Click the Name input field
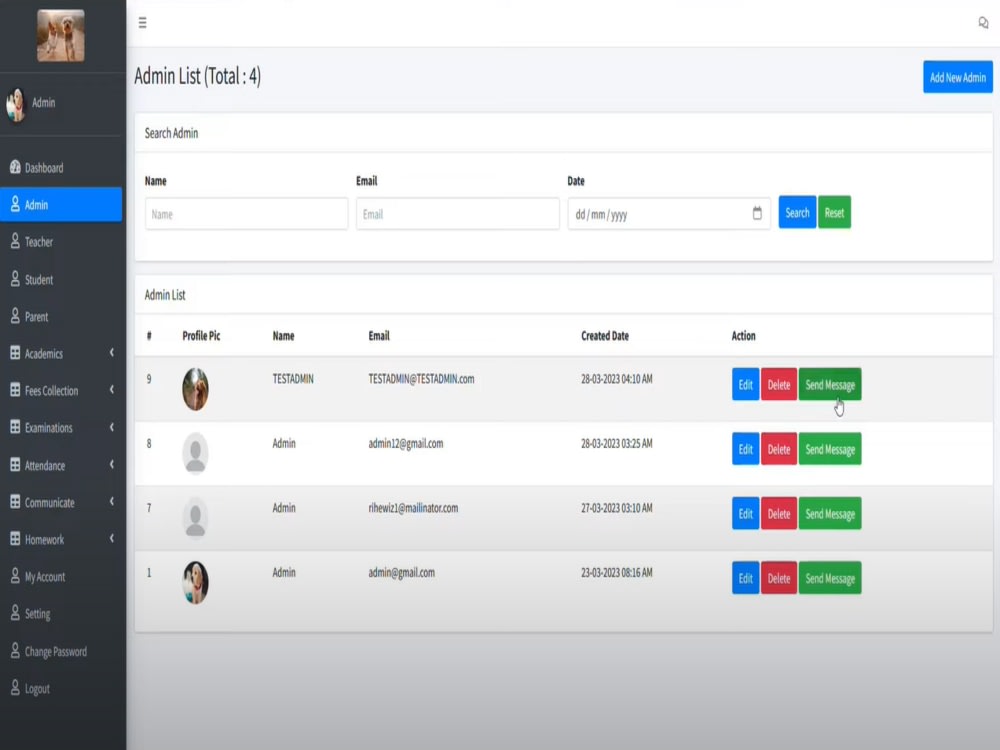Viewport: 1000px width, 750px height. pyautogui.click(x=246, y=213)
